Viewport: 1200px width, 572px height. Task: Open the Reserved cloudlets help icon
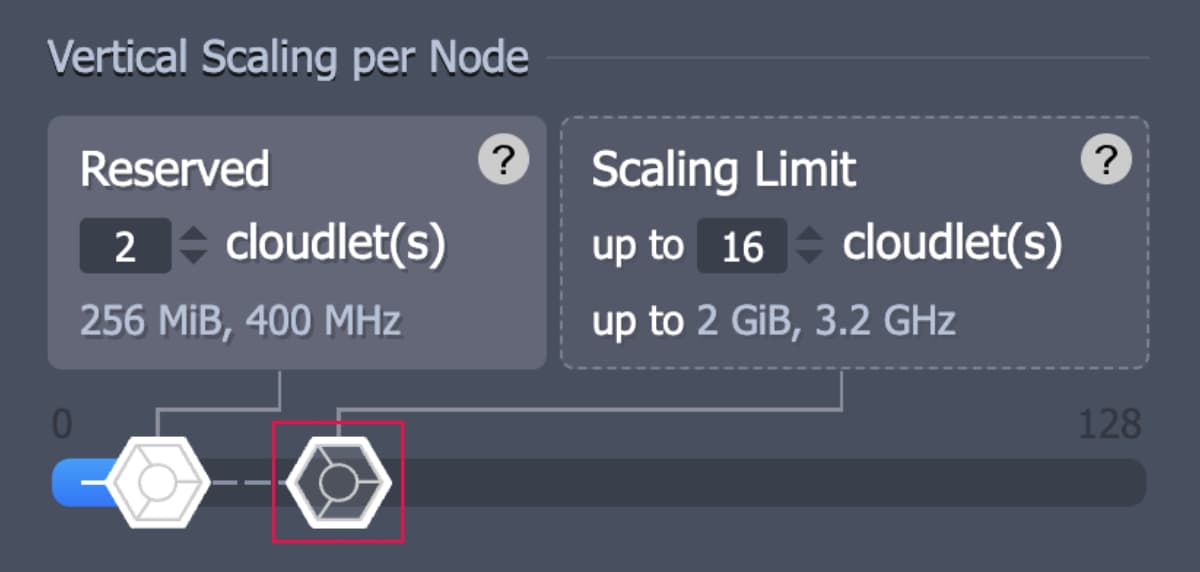503,160
